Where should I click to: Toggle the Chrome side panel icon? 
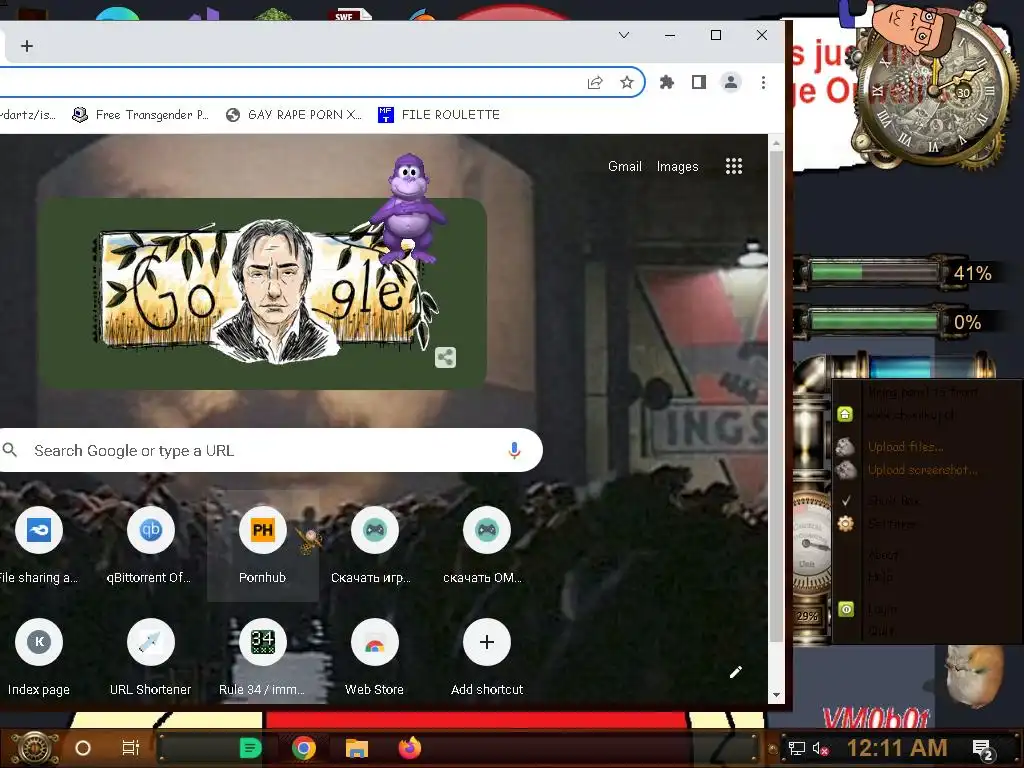(699, 82)
